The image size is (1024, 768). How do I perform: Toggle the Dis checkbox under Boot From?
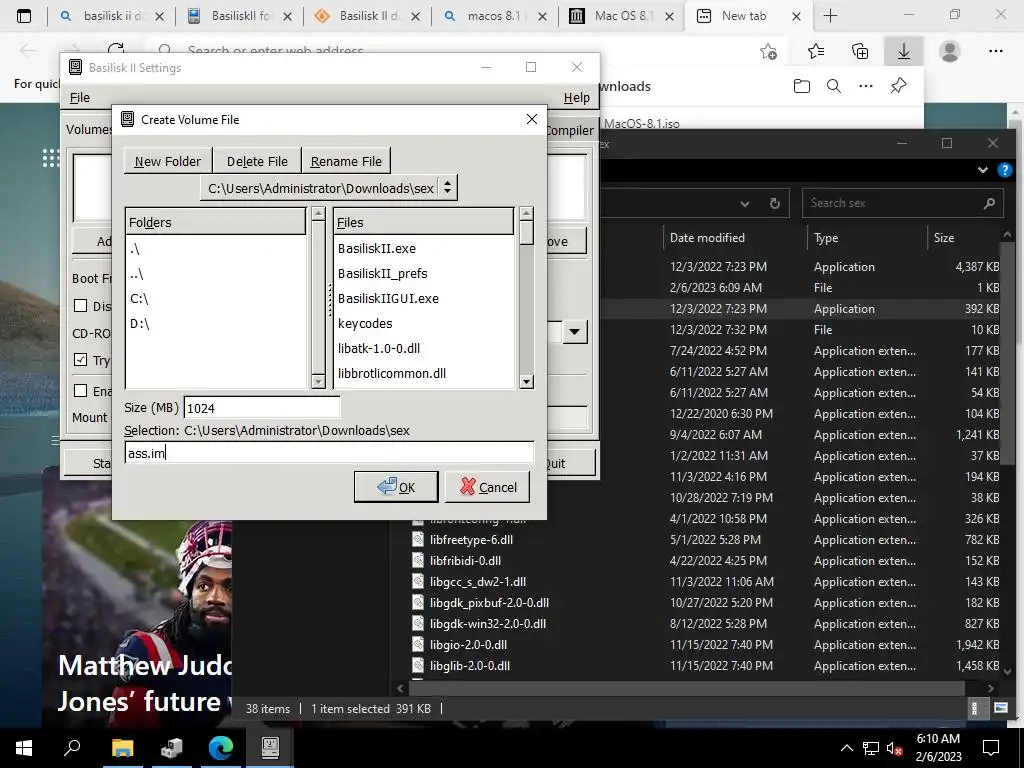pos(80,306)
